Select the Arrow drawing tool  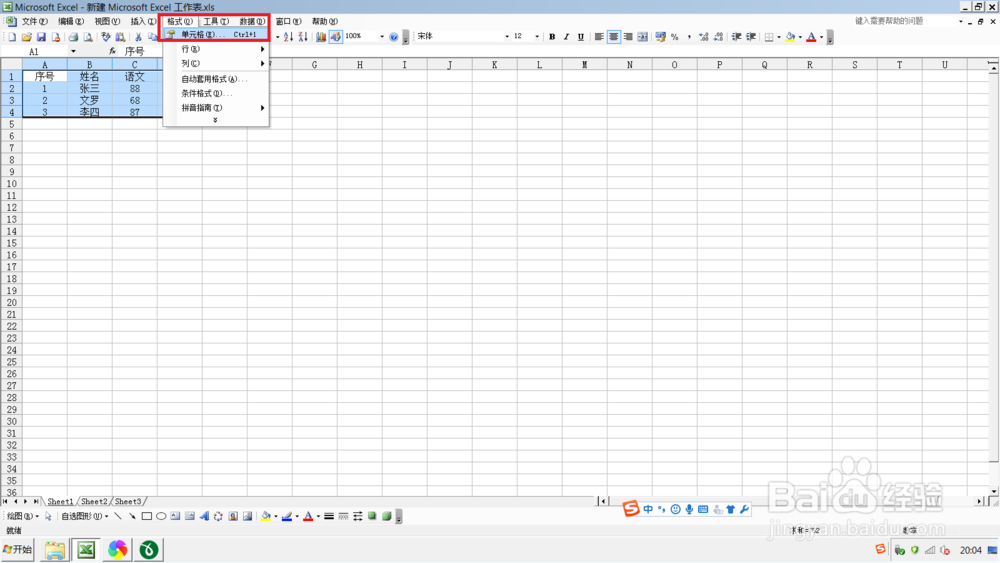pyautogui.click(x=132, y=516)
